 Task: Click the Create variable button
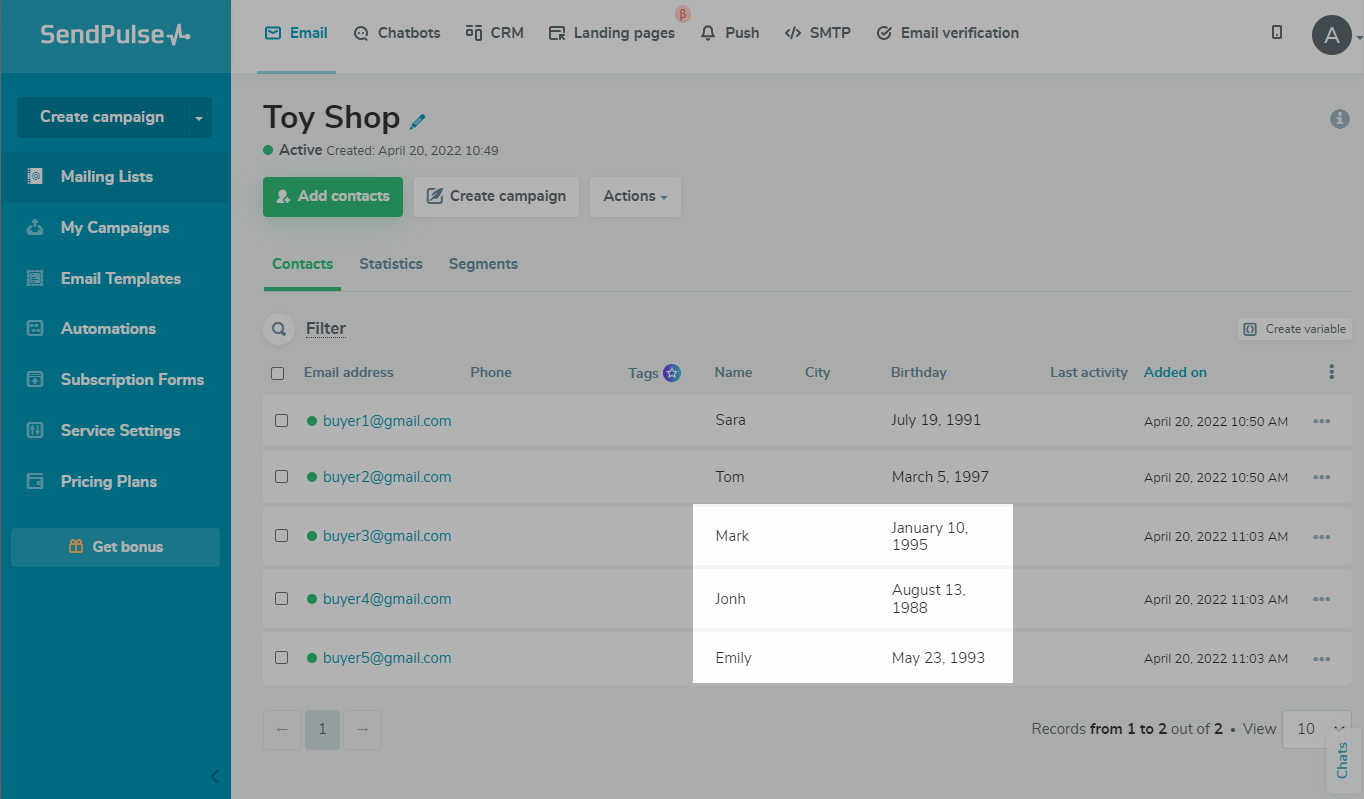pyautogui.click(x=1295, y=329)
